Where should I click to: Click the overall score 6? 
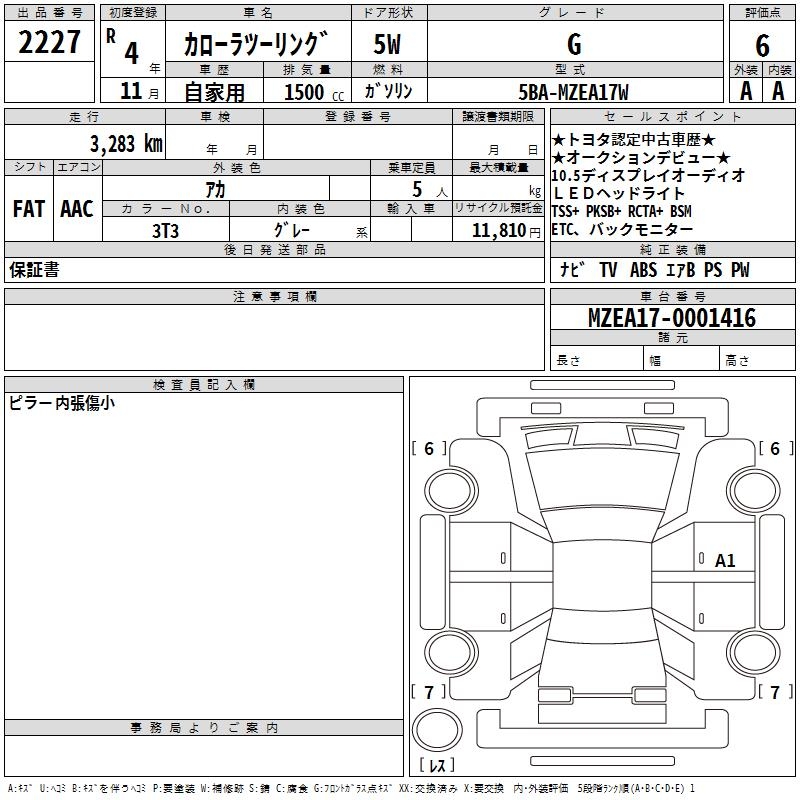(x=762, y=46)
